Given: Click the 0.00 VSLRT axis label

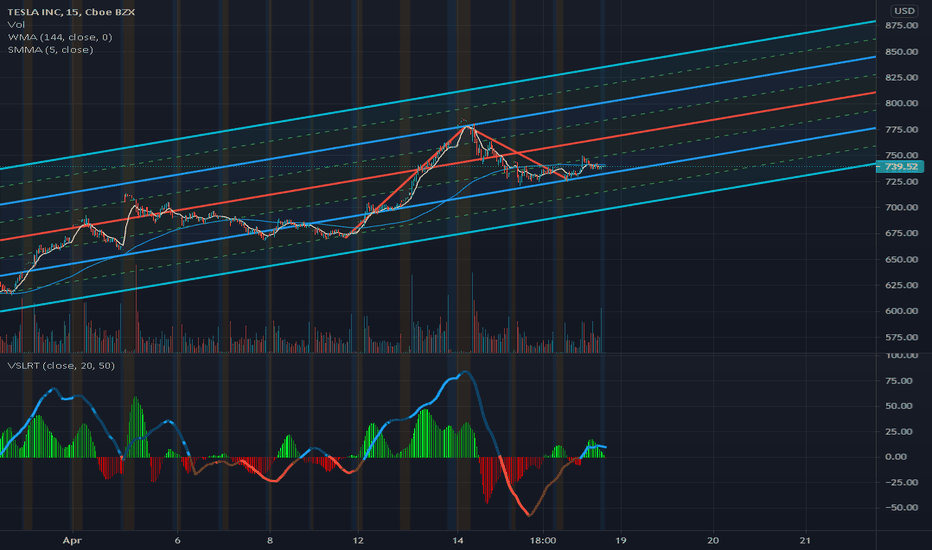Looking at the screenshot, I should [896, 457].
